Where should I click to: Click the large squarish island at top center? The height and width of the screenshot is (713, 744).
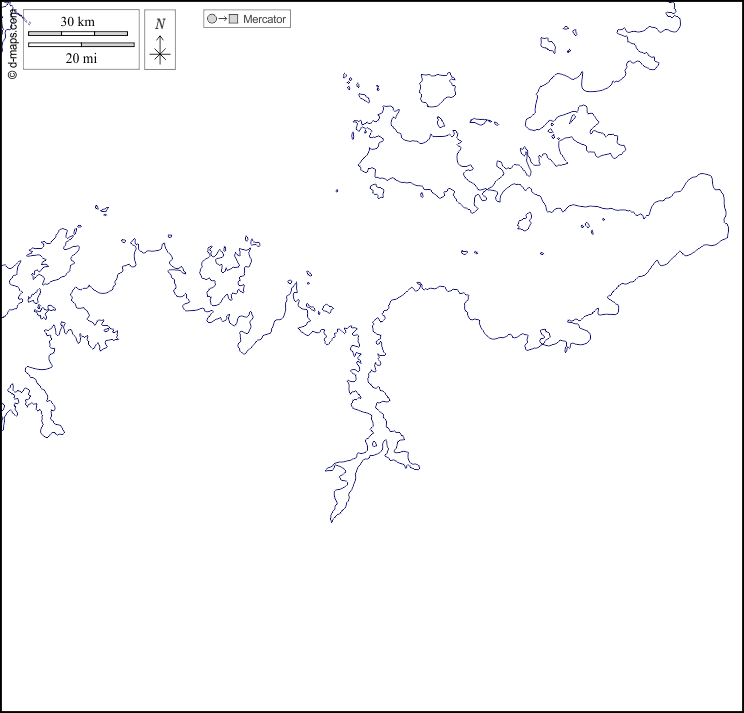(437, 89)
